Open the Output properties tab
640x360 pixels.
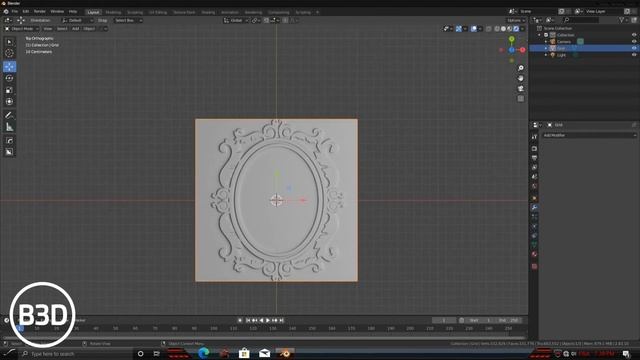click(534, 158)
